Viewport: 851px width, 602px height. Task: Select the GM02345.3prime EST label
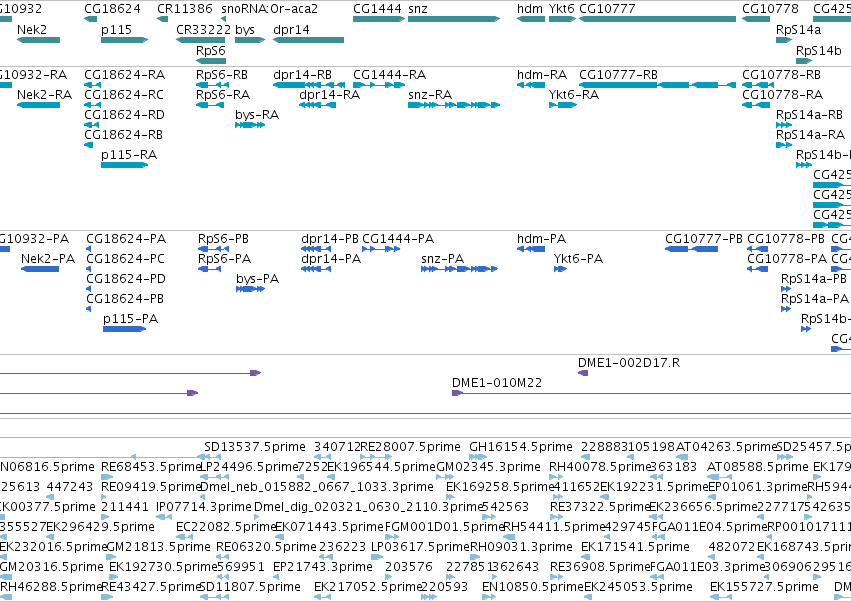[x=488, y=466]
